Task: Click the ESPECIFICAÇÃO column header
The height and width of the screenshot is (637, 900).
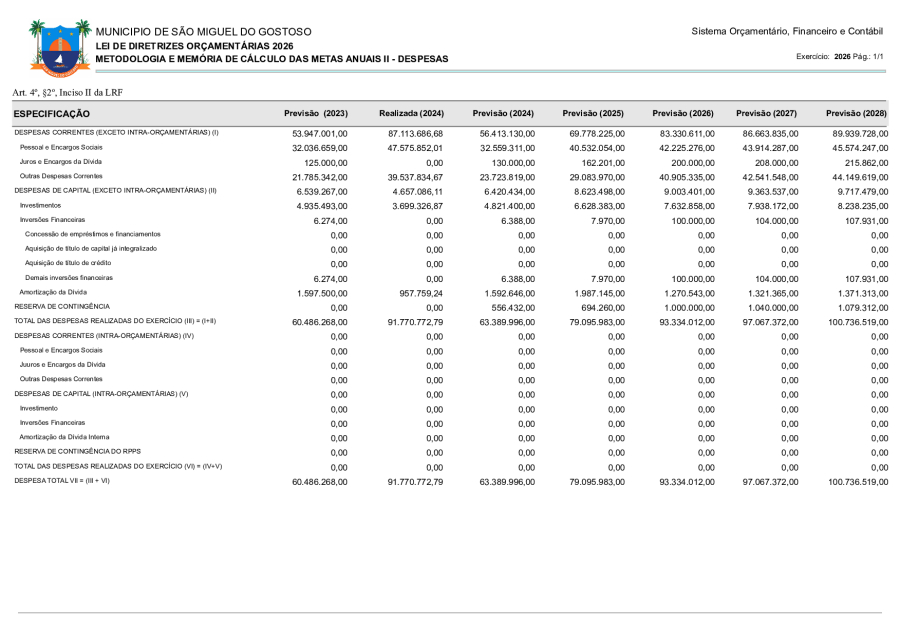Action: click(52, 114)
